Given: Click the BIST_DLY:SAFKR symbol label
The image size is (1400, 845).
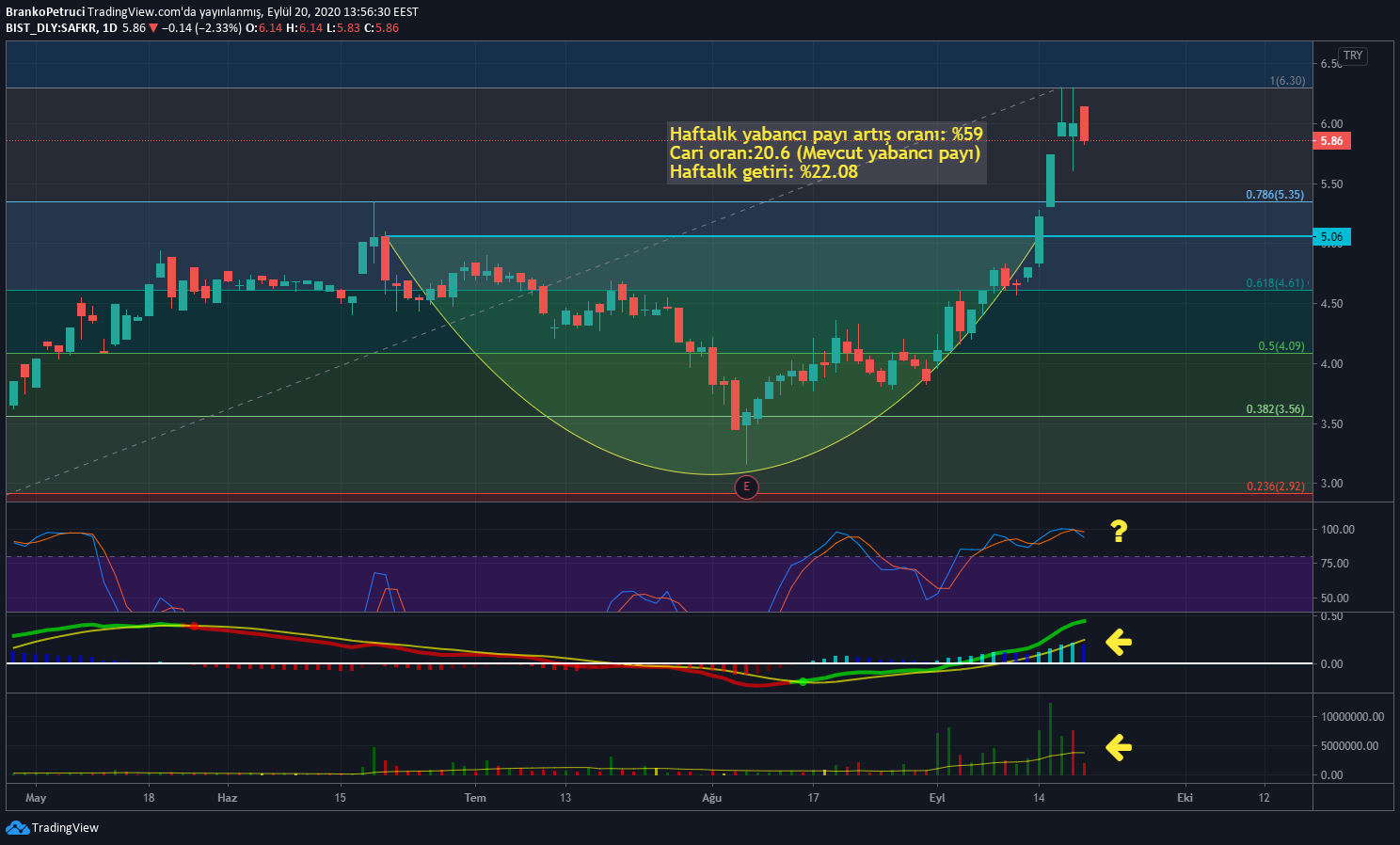Looking at the screenshot, I should pos(52,28).
